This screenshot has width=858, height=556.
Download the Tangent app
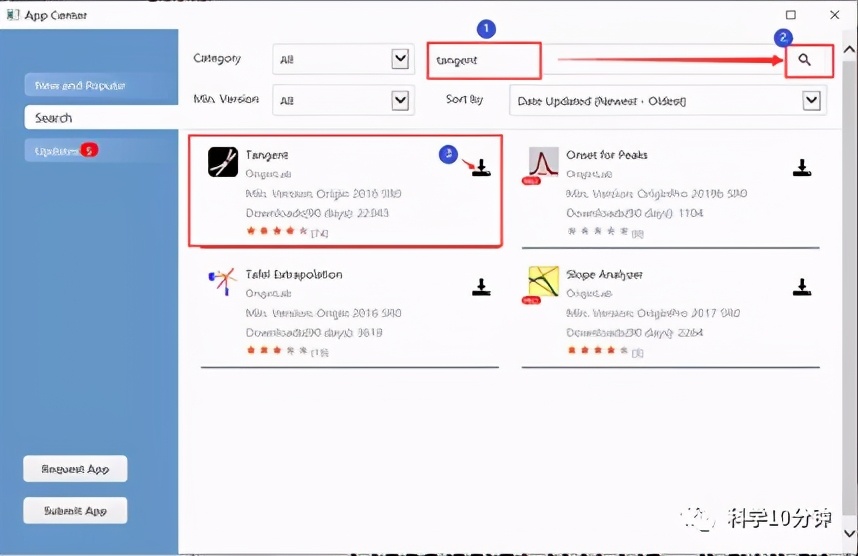482,167
